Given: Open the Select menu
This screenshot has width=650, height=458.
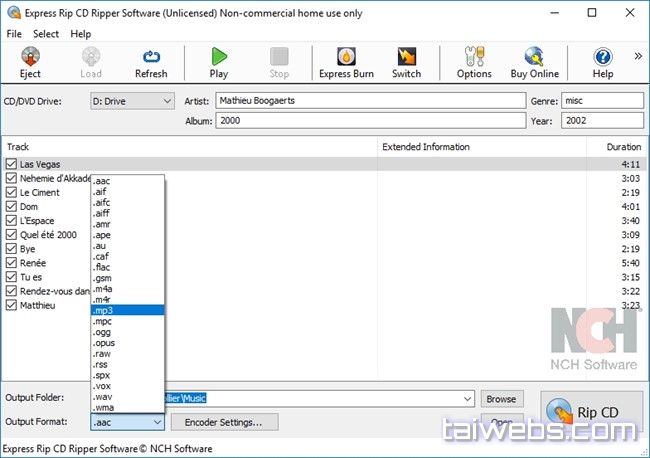Looking at the screenshot, I should point(46,34).
